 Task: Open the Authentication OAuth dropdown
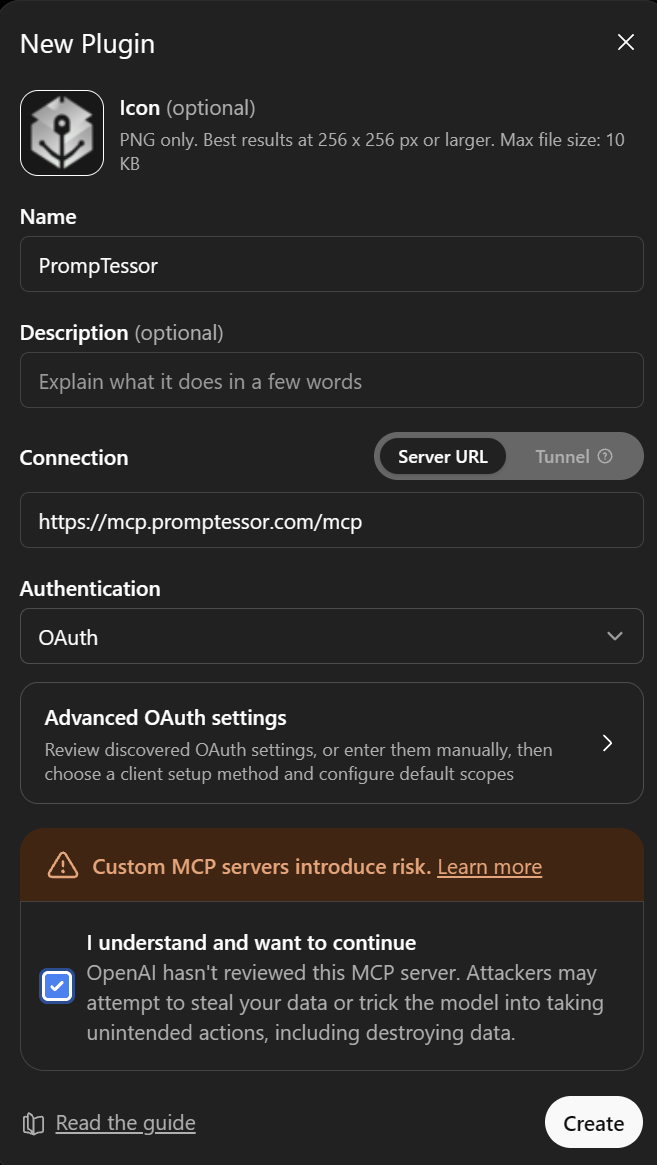[x=331, y=636]
